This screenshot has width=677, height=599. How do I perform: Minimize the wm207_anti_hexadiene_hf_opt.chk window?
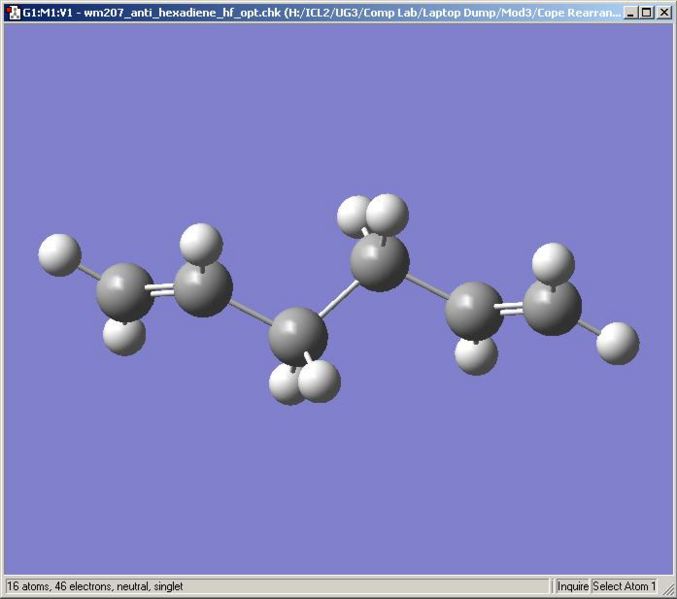631,13
